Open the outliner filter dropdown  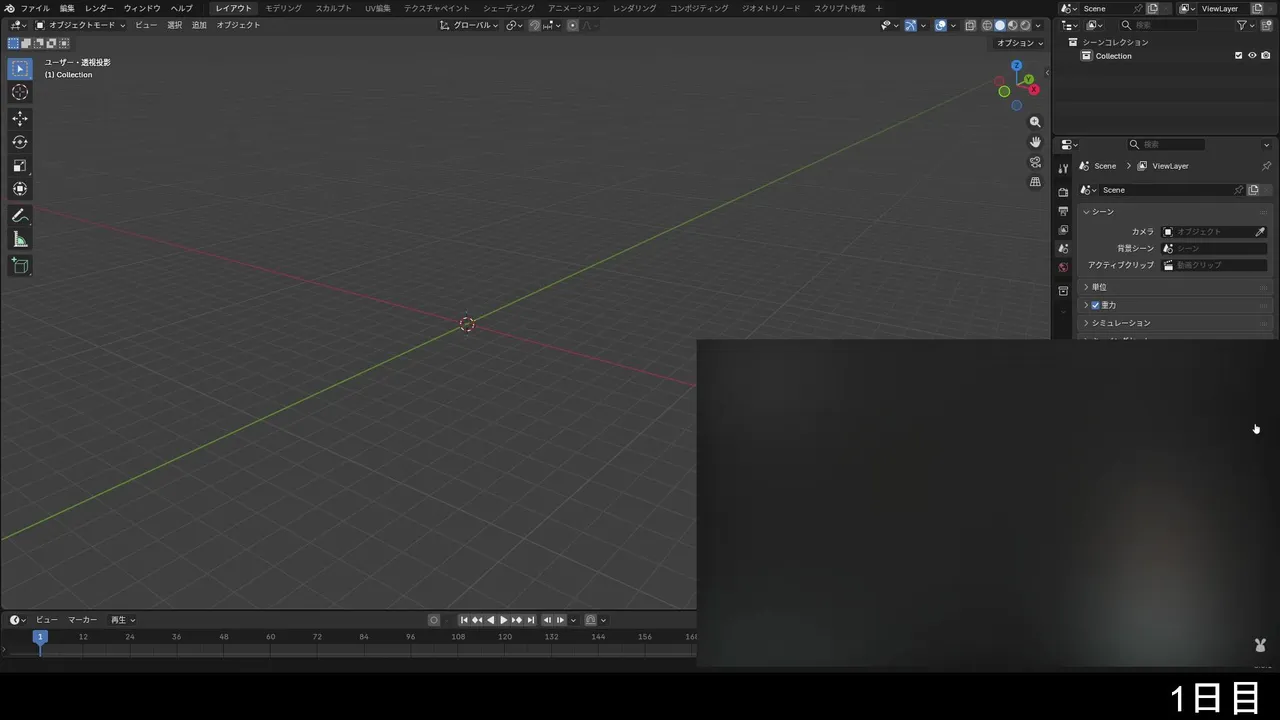click(1245, 25)
